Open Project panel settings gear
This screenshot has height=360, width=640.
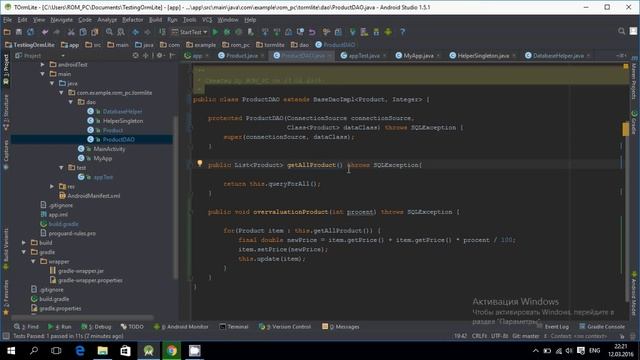(160, 56)
